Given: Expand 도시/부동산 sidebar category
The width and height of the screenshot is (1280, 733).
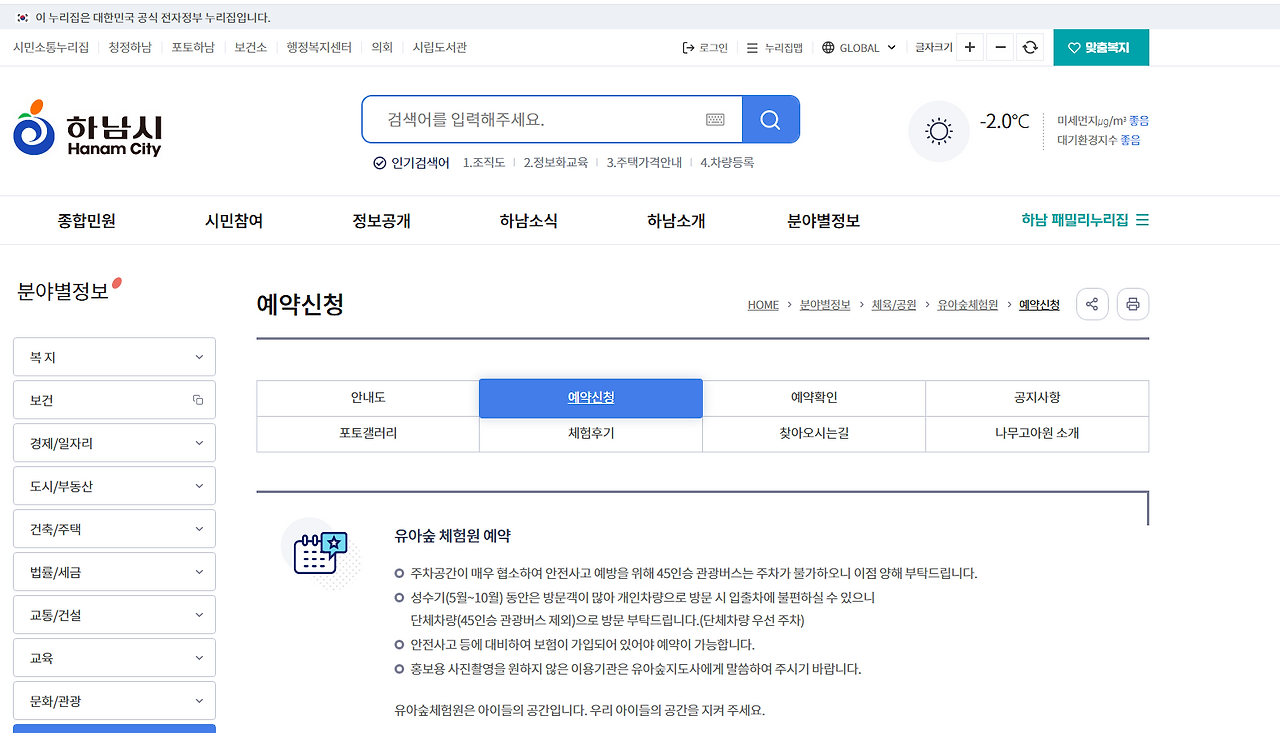Looking at the screenshot, I should (x=114, y=486).
